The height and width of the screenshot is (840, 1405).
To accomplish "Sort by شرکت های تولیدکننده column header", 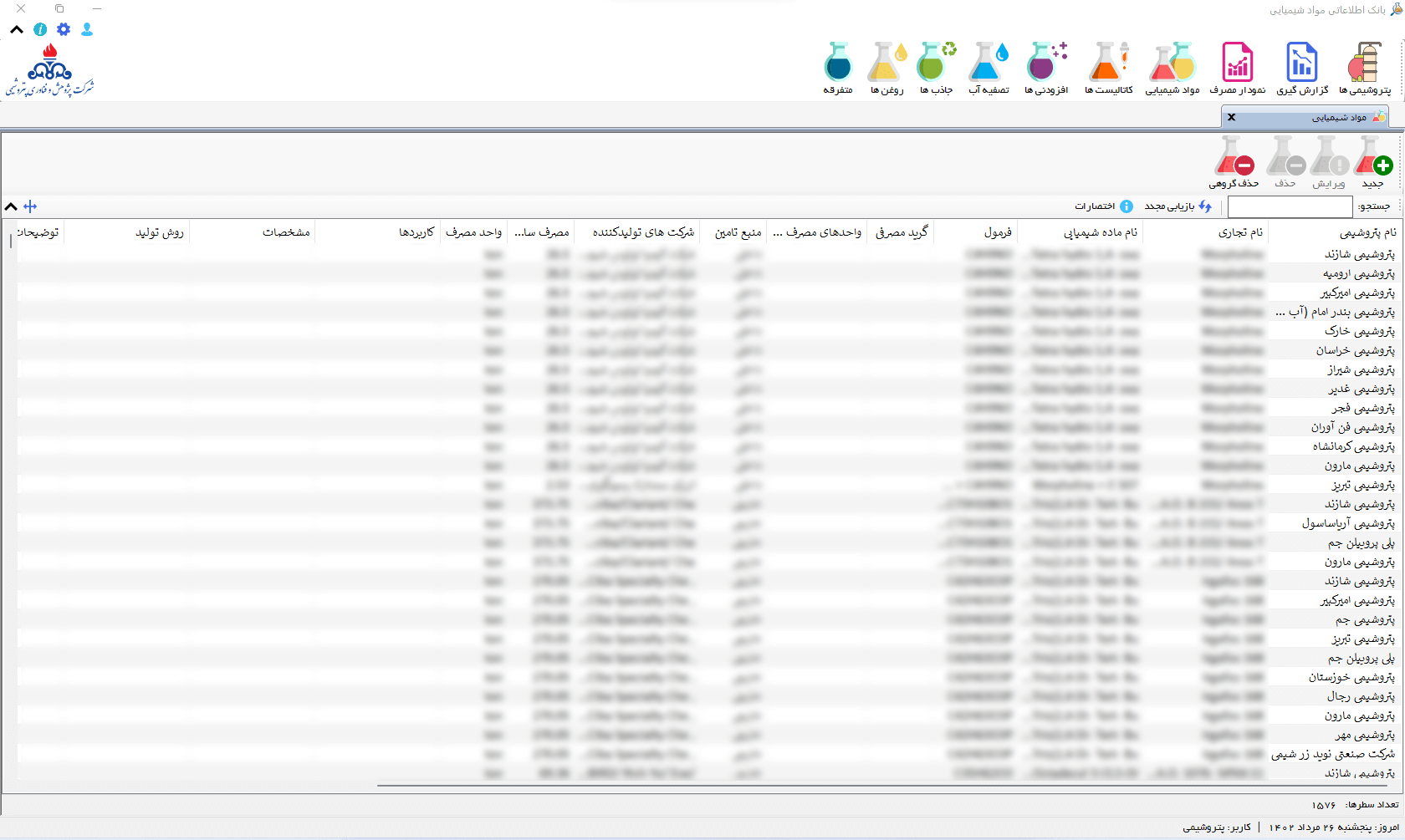I will click(636, 232).
